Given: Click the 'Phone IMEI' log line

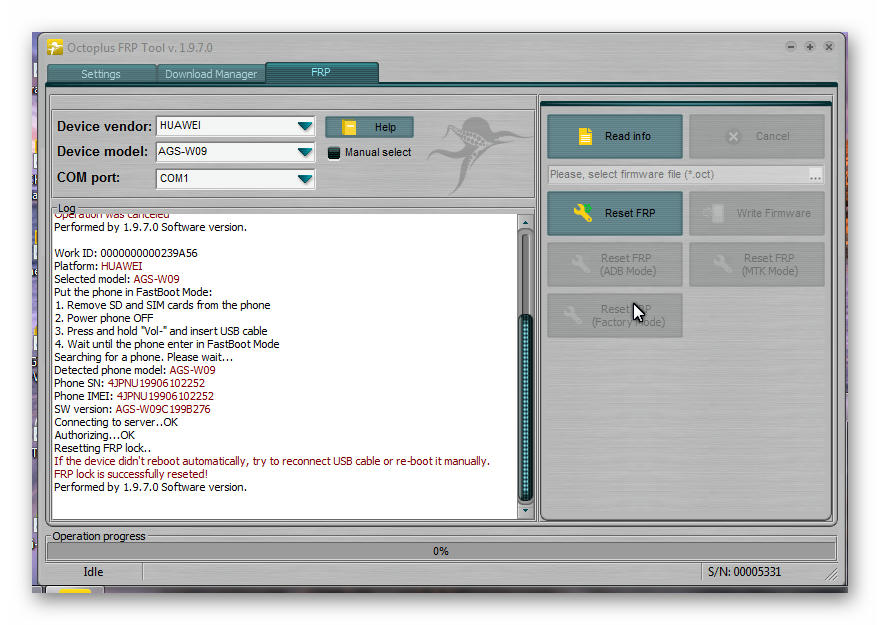Looking at the screenshot, I should (x=134, y=396).
